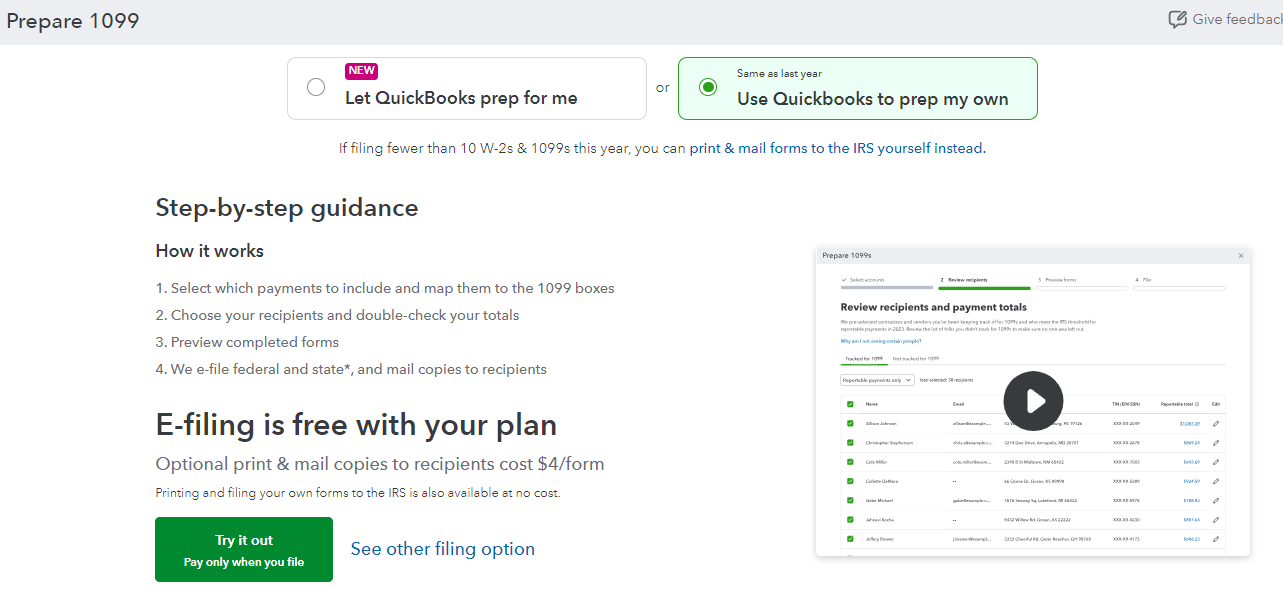Select the Tracked for 1099 tab
Image resolution: width=1283 pixels, height=589 pixels.
(x=864, y=359)
